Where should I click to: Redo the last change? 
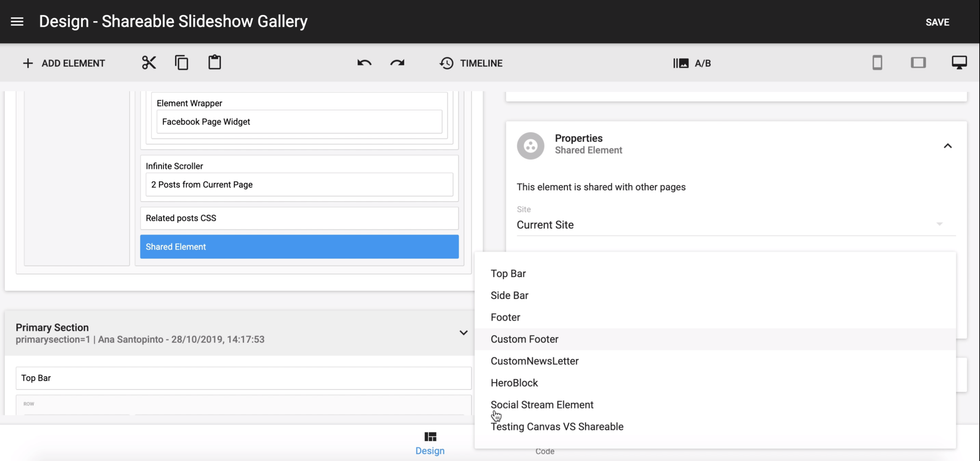pyautogui.click(x=397, y=63)
